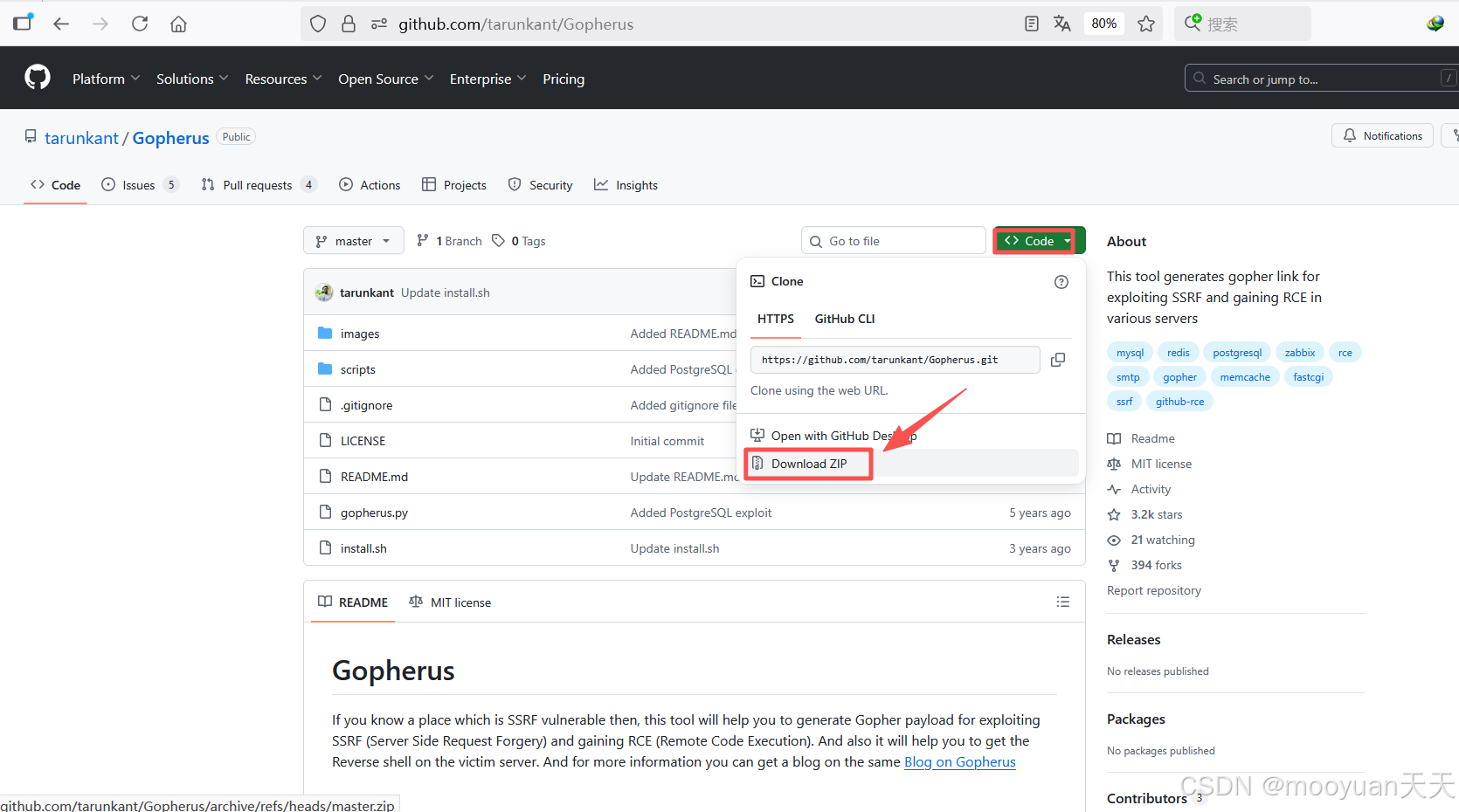Open the Activity link in About
Viewport: 1459px width, 812px height.
(1140, 489)
